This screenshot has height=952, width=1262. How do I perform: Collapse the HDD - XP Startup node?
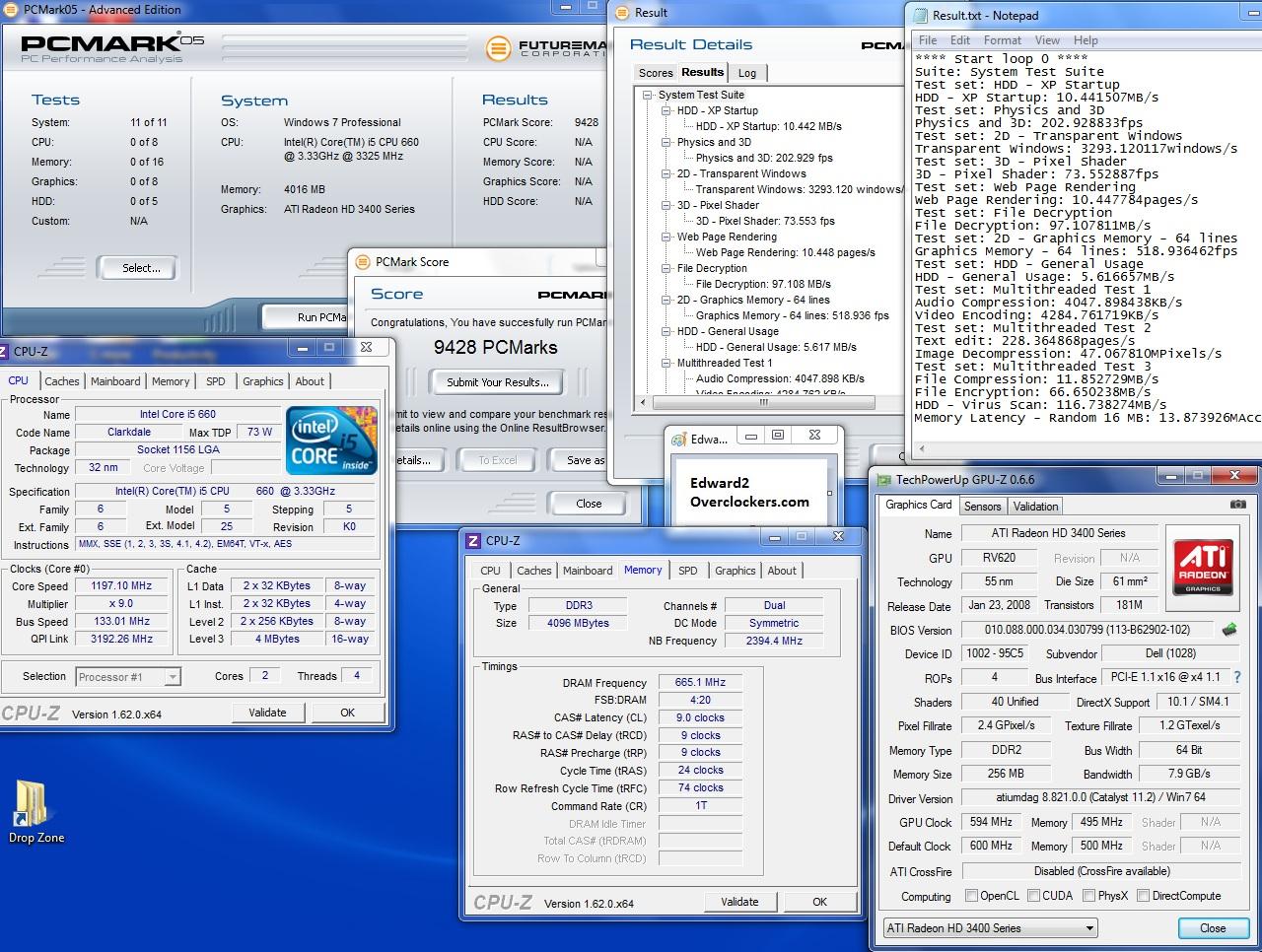(666, 110)
